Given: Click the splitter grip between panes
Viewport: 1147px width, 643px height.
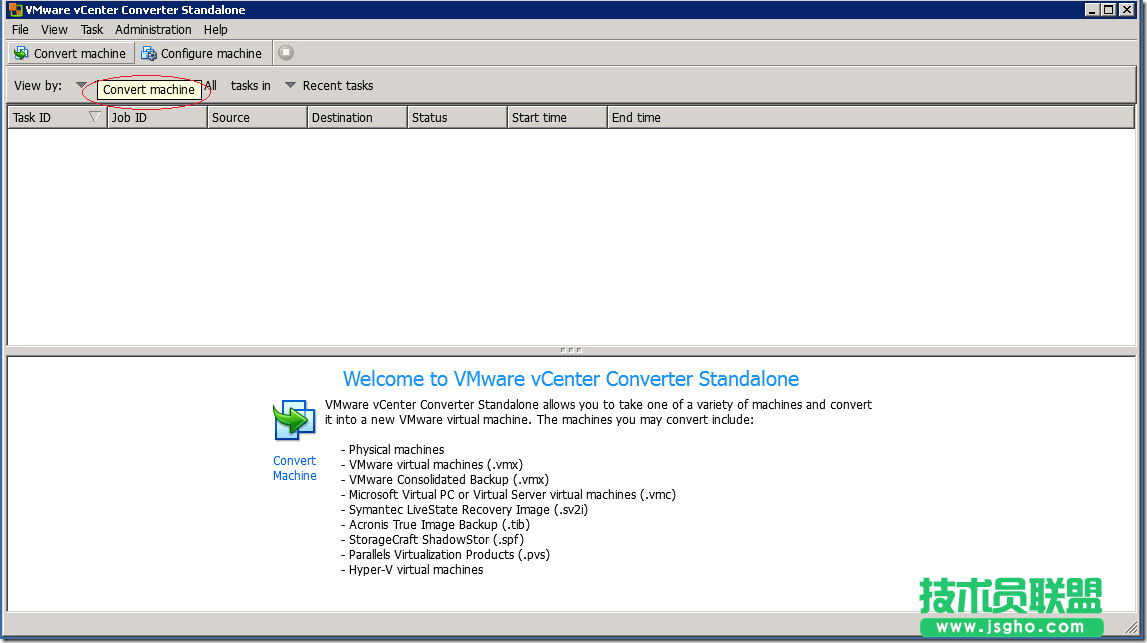Looking at the screenshot, I should click(x=571, y=349).
